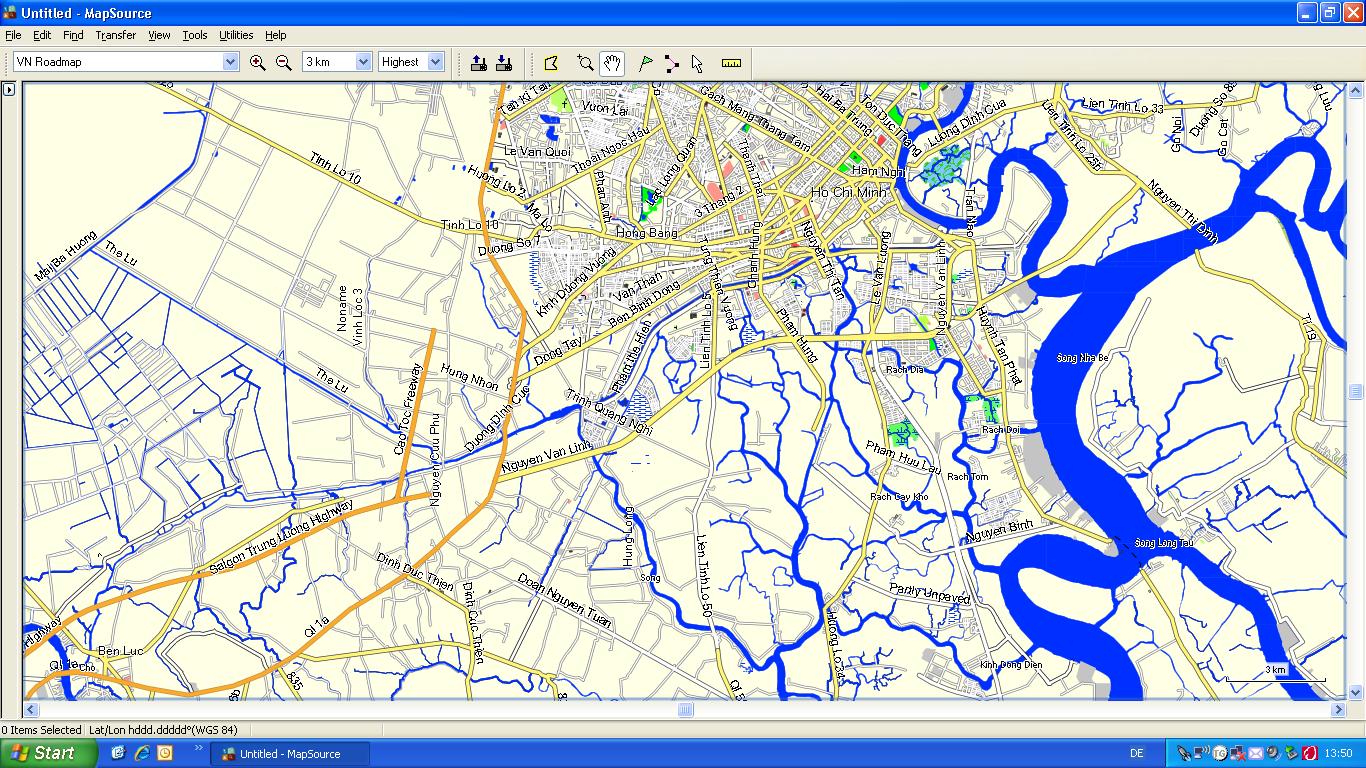Expand the collapsed left panel arrow
Viewport: 1366px width, 768px height.
point(9,89)
